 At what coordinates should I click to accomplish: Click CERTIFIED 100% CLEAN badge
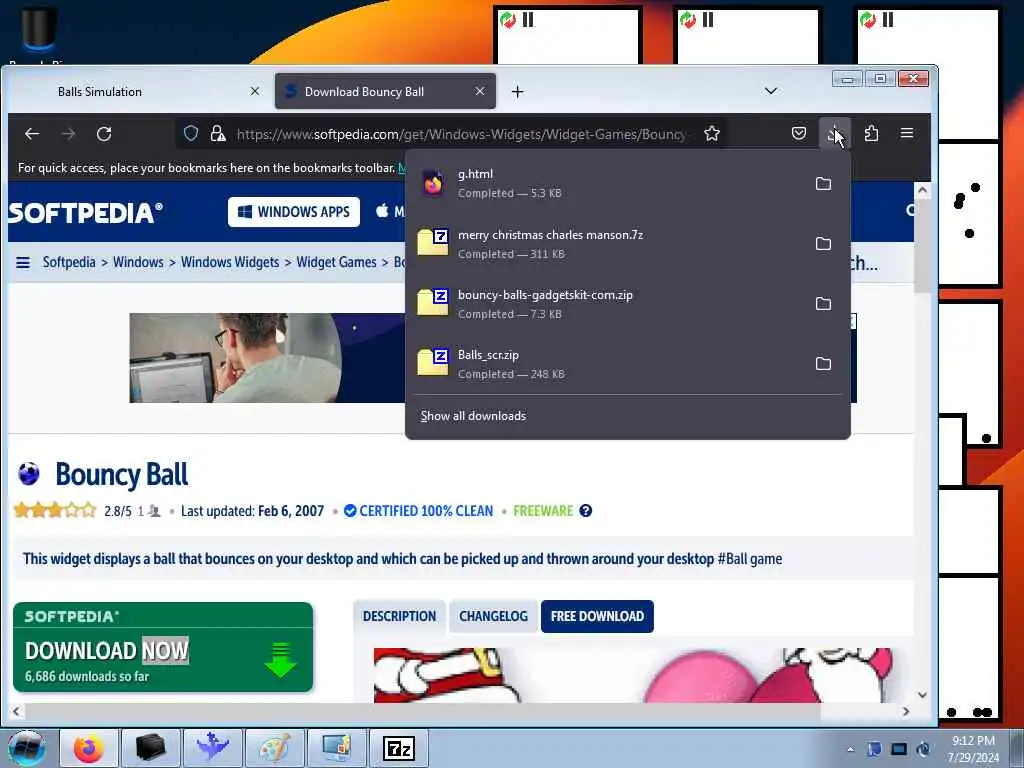(419, 511)
